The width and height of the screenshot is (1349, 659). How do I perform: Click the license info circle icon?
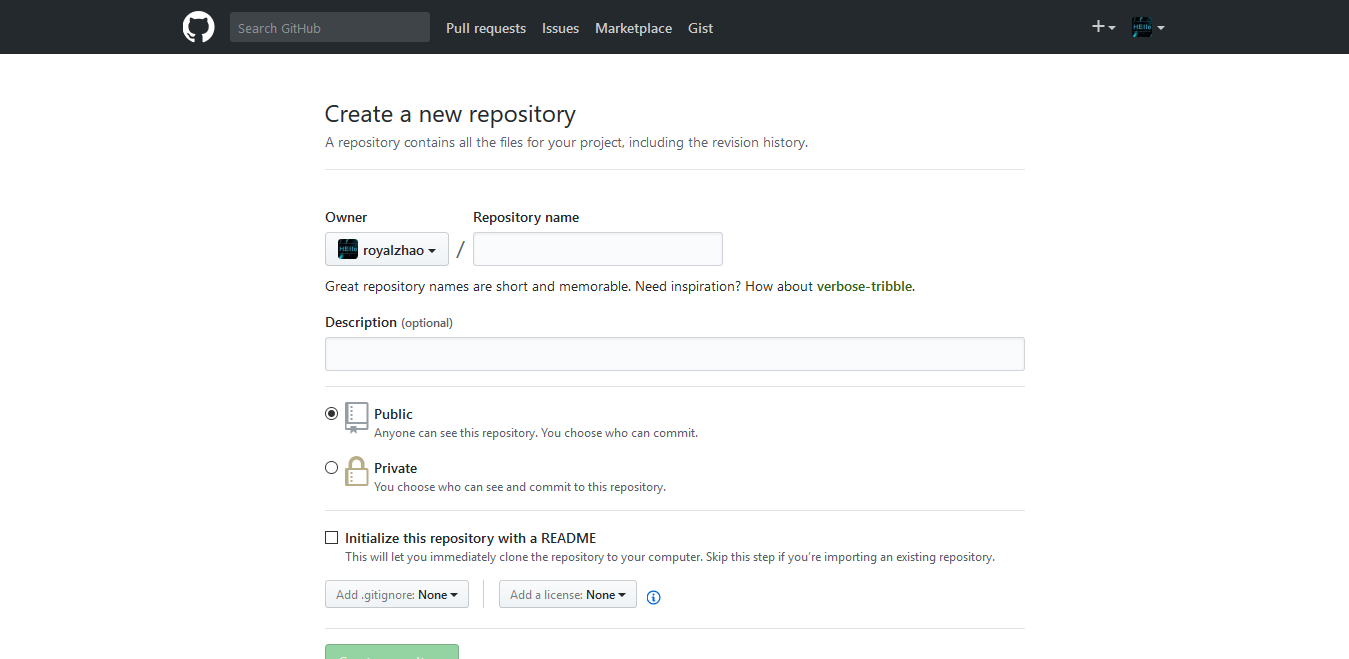pyautogui.click(x=654, y=597)
